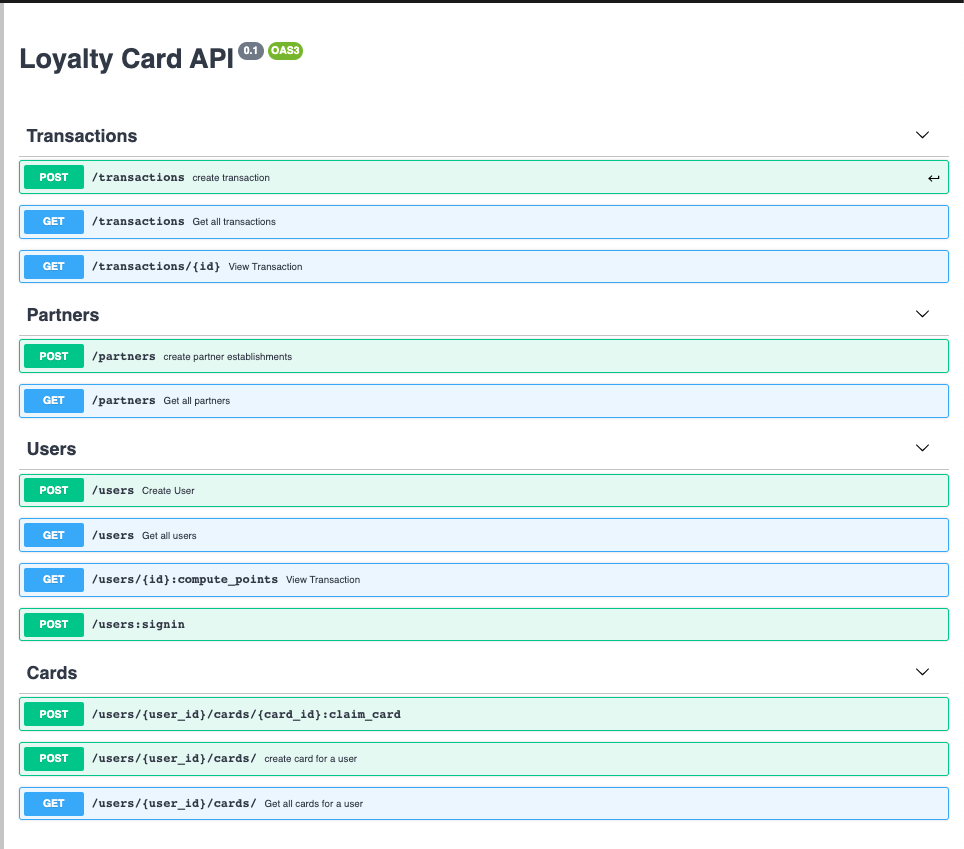This screenshot has width=964, height=849.
Task: Click the Loyalty Card API title
Action: (127, 59)
